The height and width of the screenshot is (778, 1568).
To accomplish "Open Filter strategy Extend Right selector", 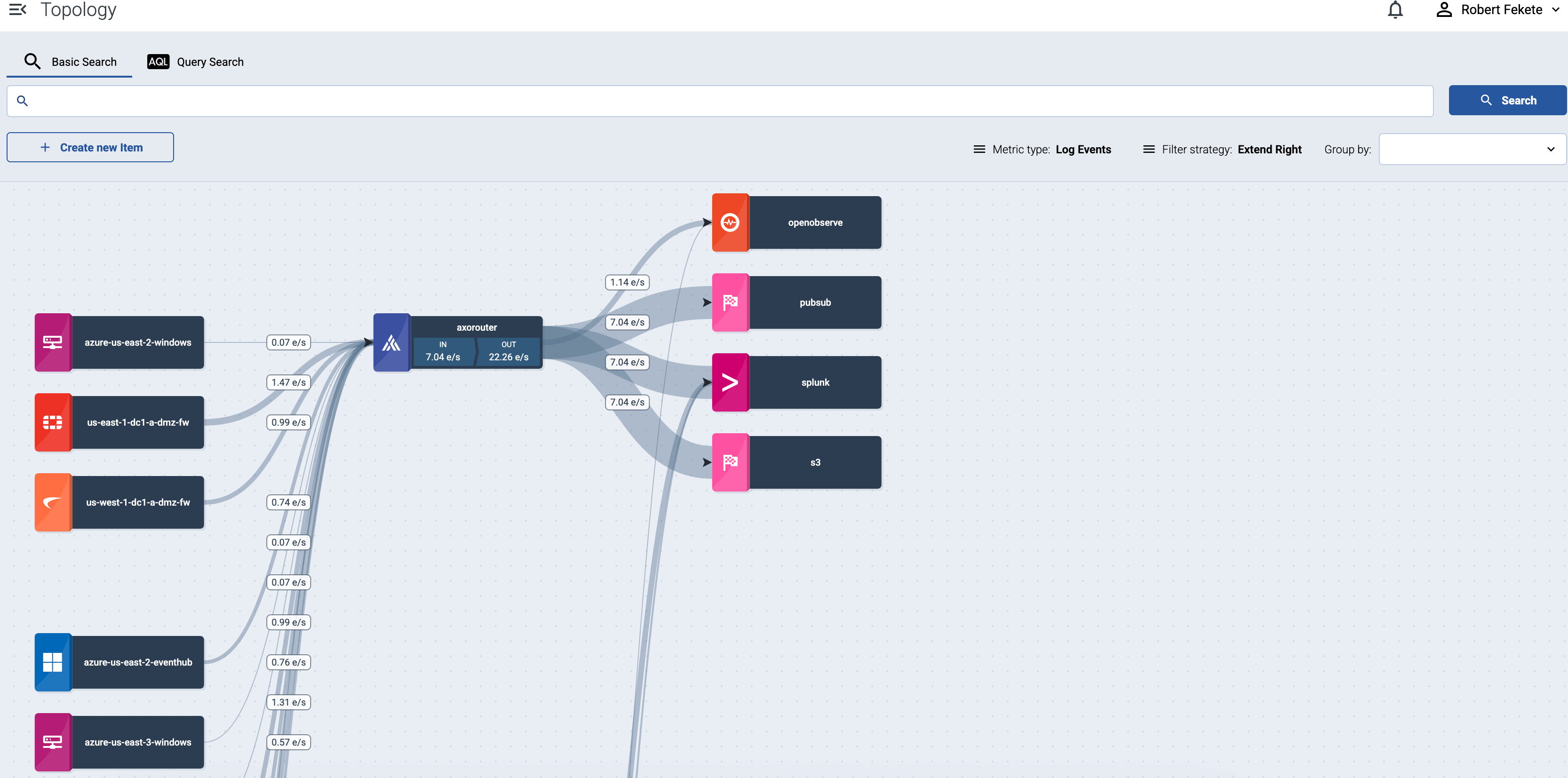I will click(x=1222, y=149).
